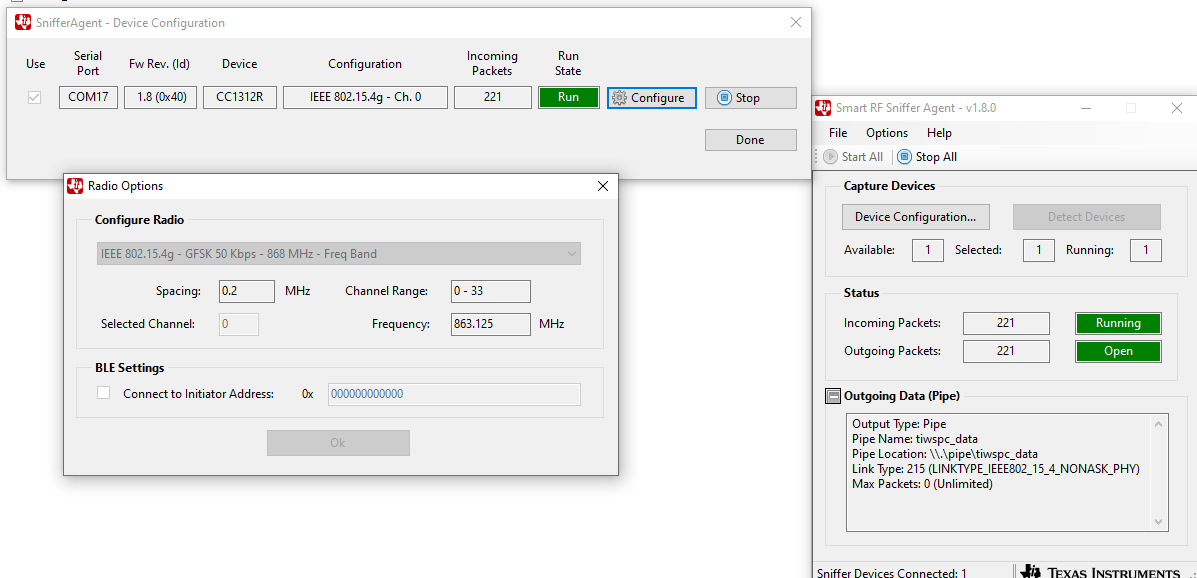Click Stop All toolbar button

[x=927, y=157]
